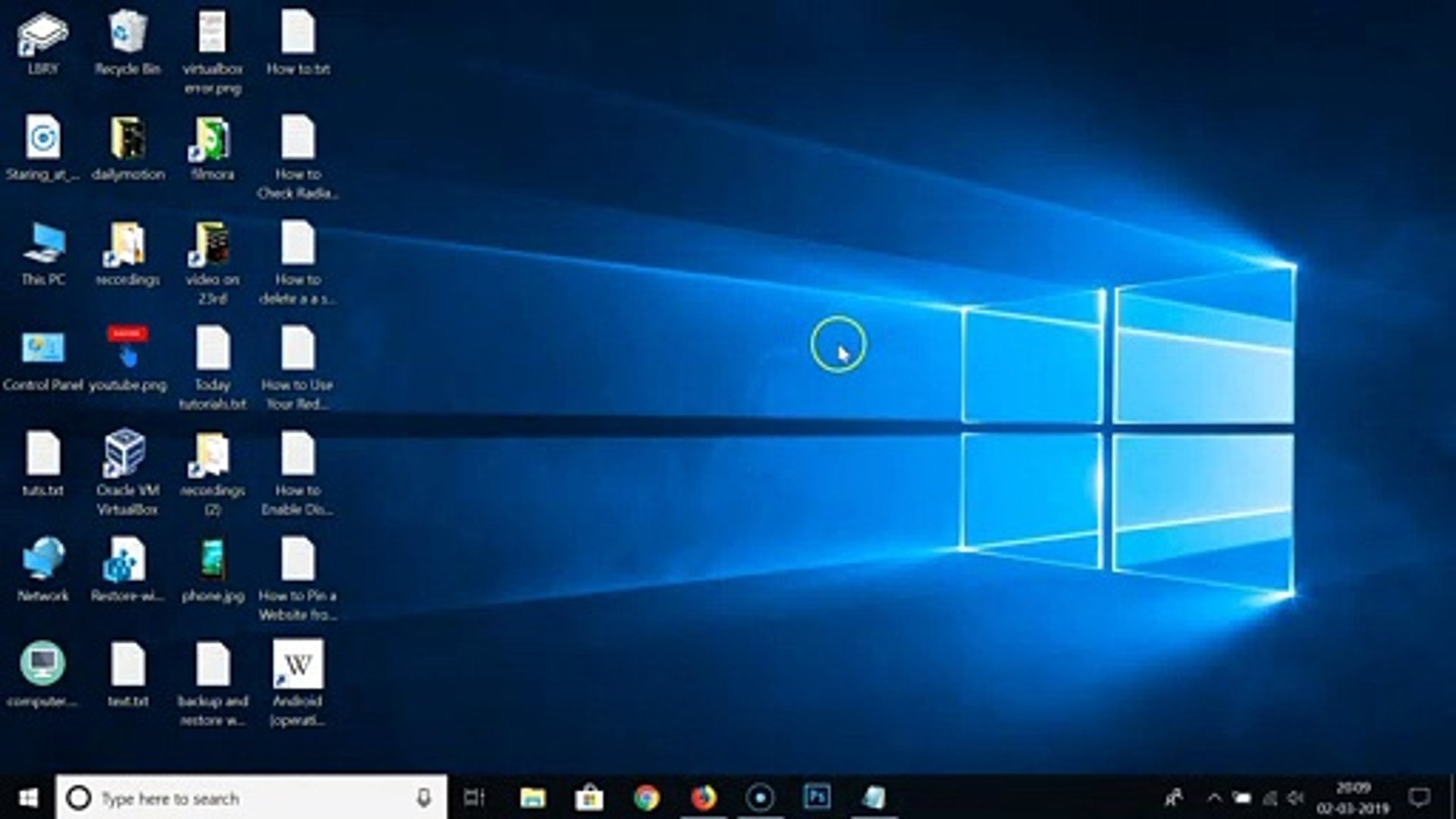Open Task View on the taskbar
This screenshot has width=1456, height=819.
click(x=474, y=798)
